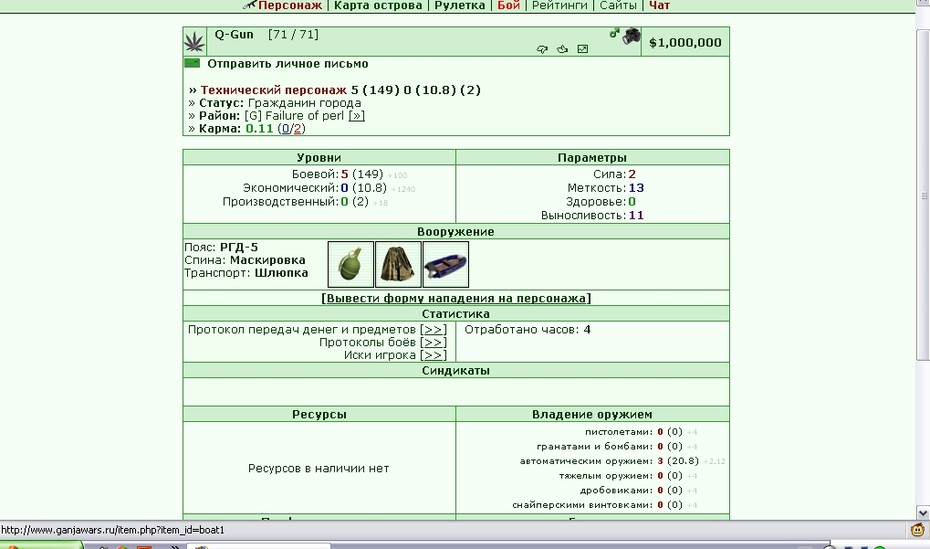Viewport: 930px width, 549px height.
Task: Click the thumbs-down karma icon
Action: (542, 49)
